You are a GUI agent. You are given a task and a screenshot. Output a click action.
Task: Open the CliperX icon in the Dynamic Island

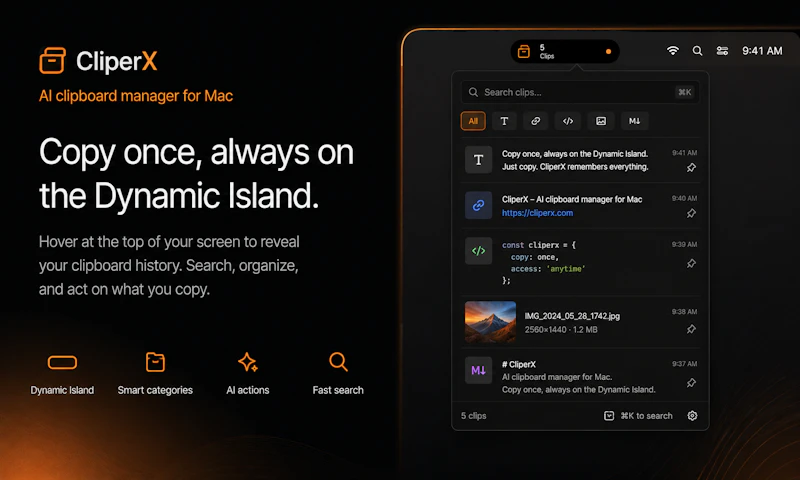click(x=524, y=52)
